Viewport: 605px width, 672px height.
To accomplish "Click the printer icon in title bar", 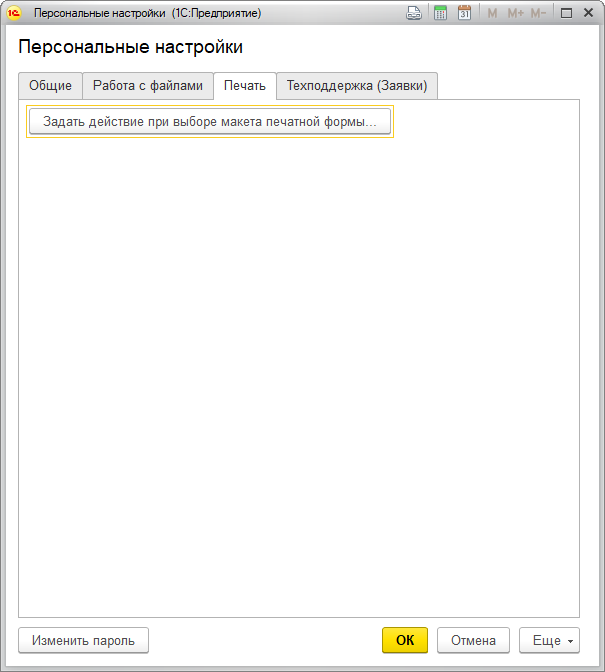I will (414, 13).
